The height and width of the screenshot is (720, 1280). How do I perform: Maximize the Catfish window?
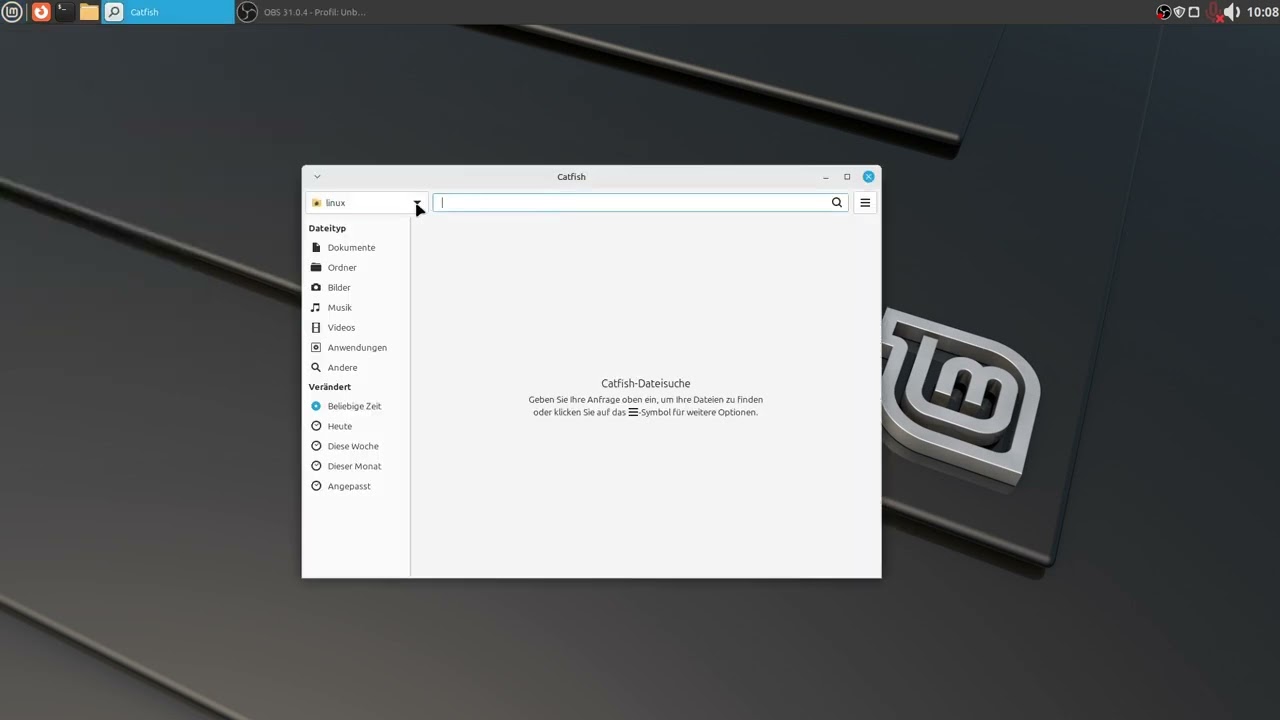(x=847, y=177)
